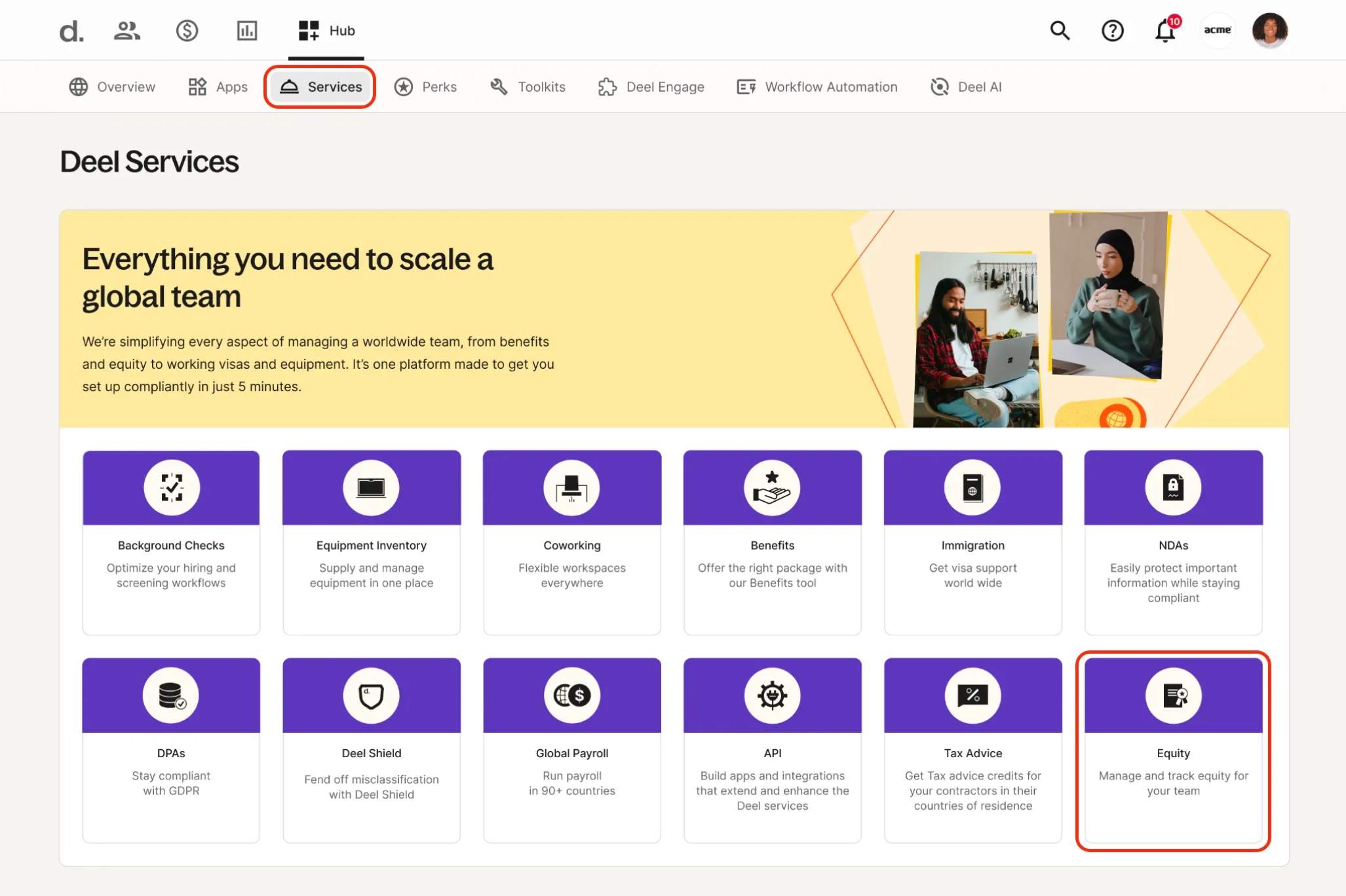Switch to the Apps tab

click(x=218, y=87)
